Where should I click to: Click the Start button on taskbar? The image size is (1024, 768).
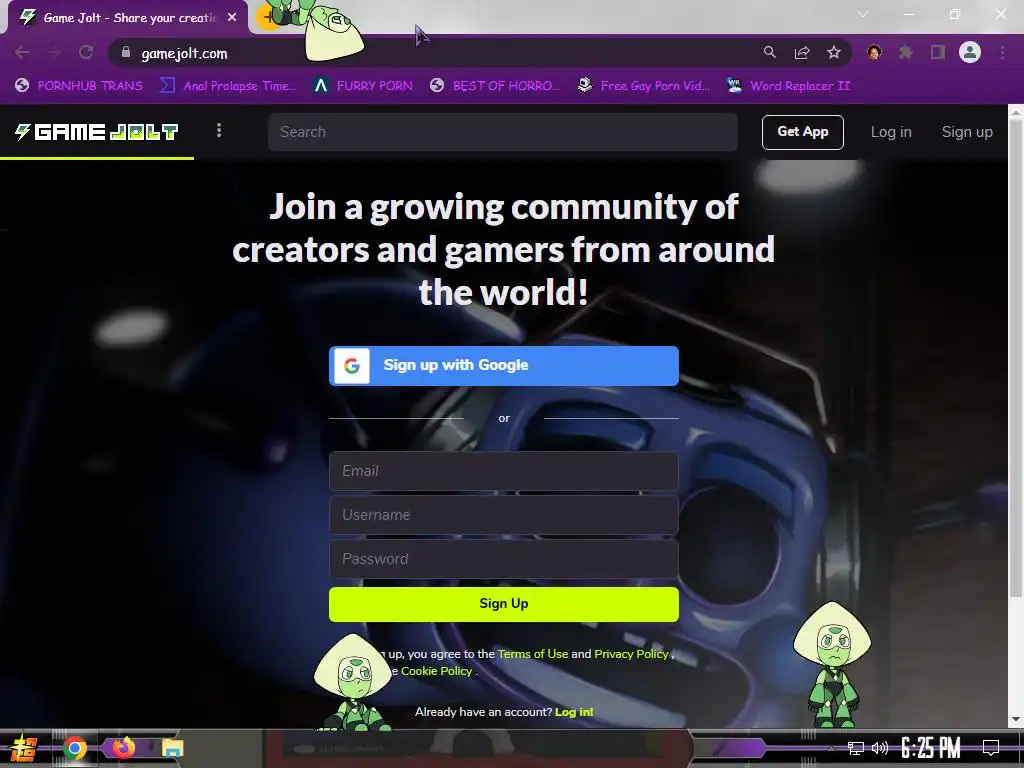[24, 748]
